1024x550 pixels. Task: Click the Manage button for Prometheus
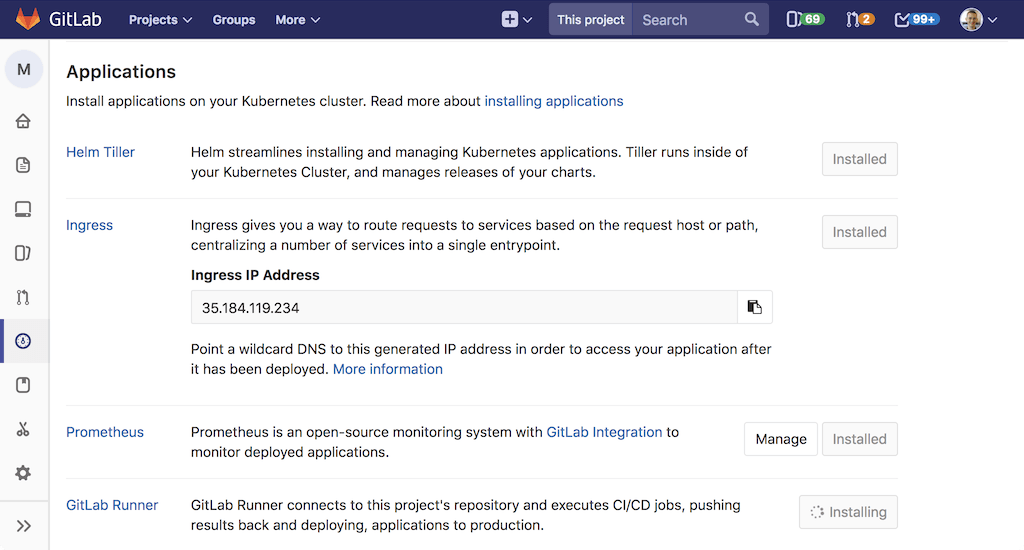[x=780, y=439]
